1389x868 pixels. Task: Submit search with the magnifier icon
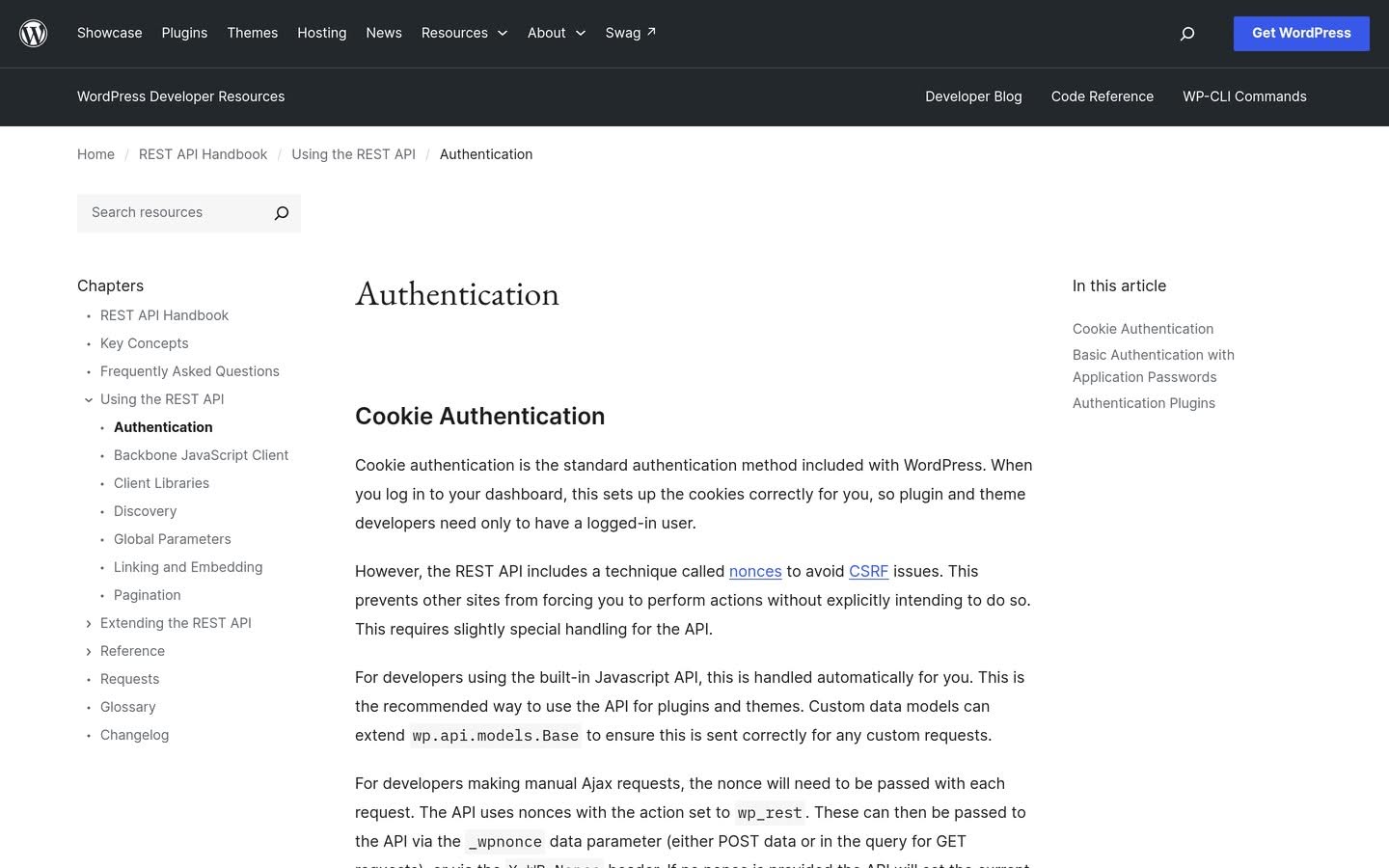tap(282, 213)
